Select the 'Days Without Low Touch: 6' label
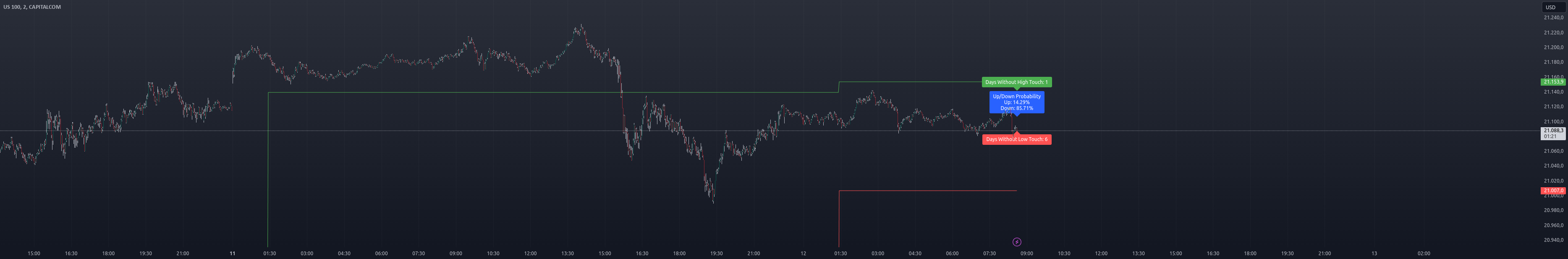 pos(1016,139)
